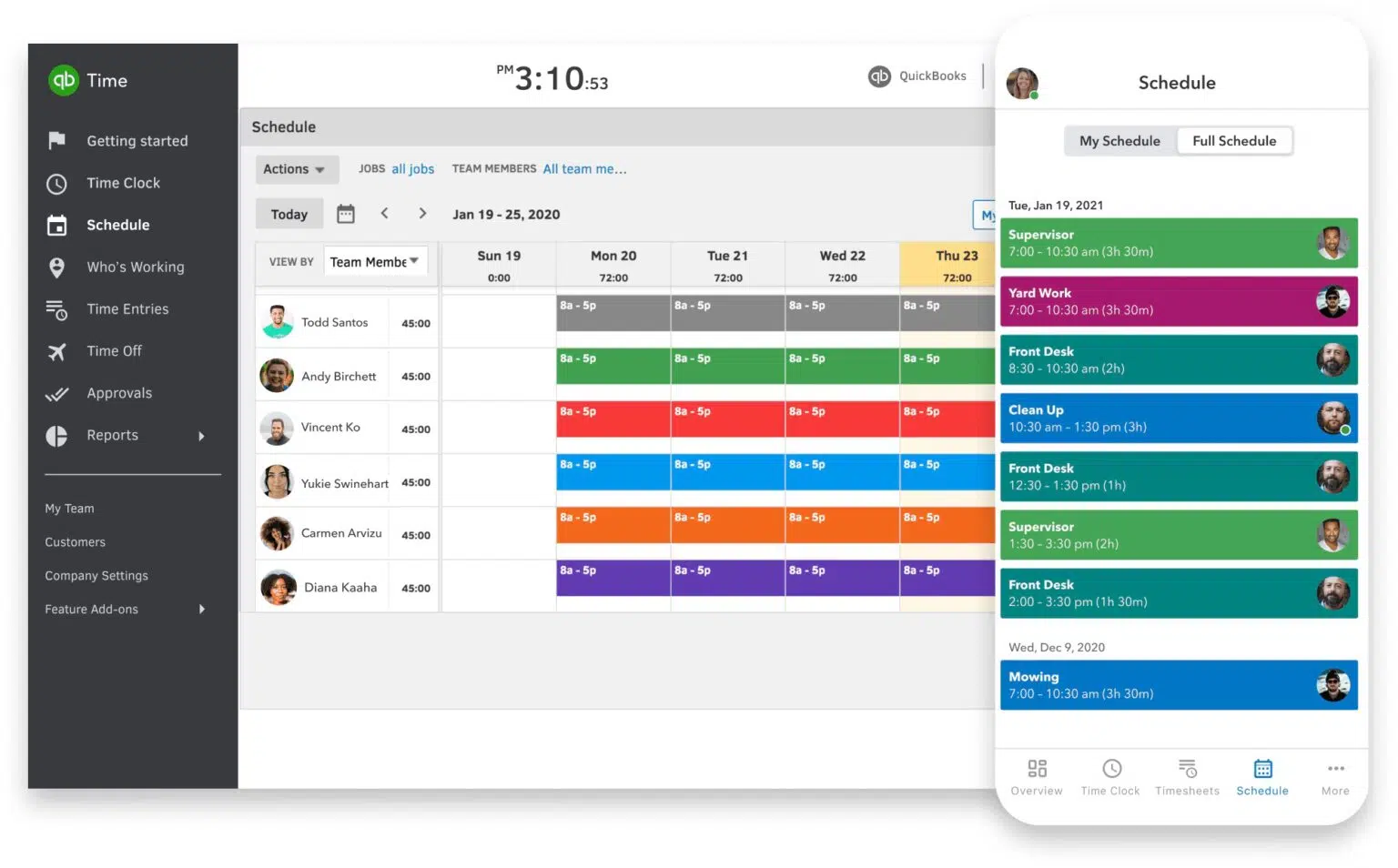Click the Today button

[289, 213]
